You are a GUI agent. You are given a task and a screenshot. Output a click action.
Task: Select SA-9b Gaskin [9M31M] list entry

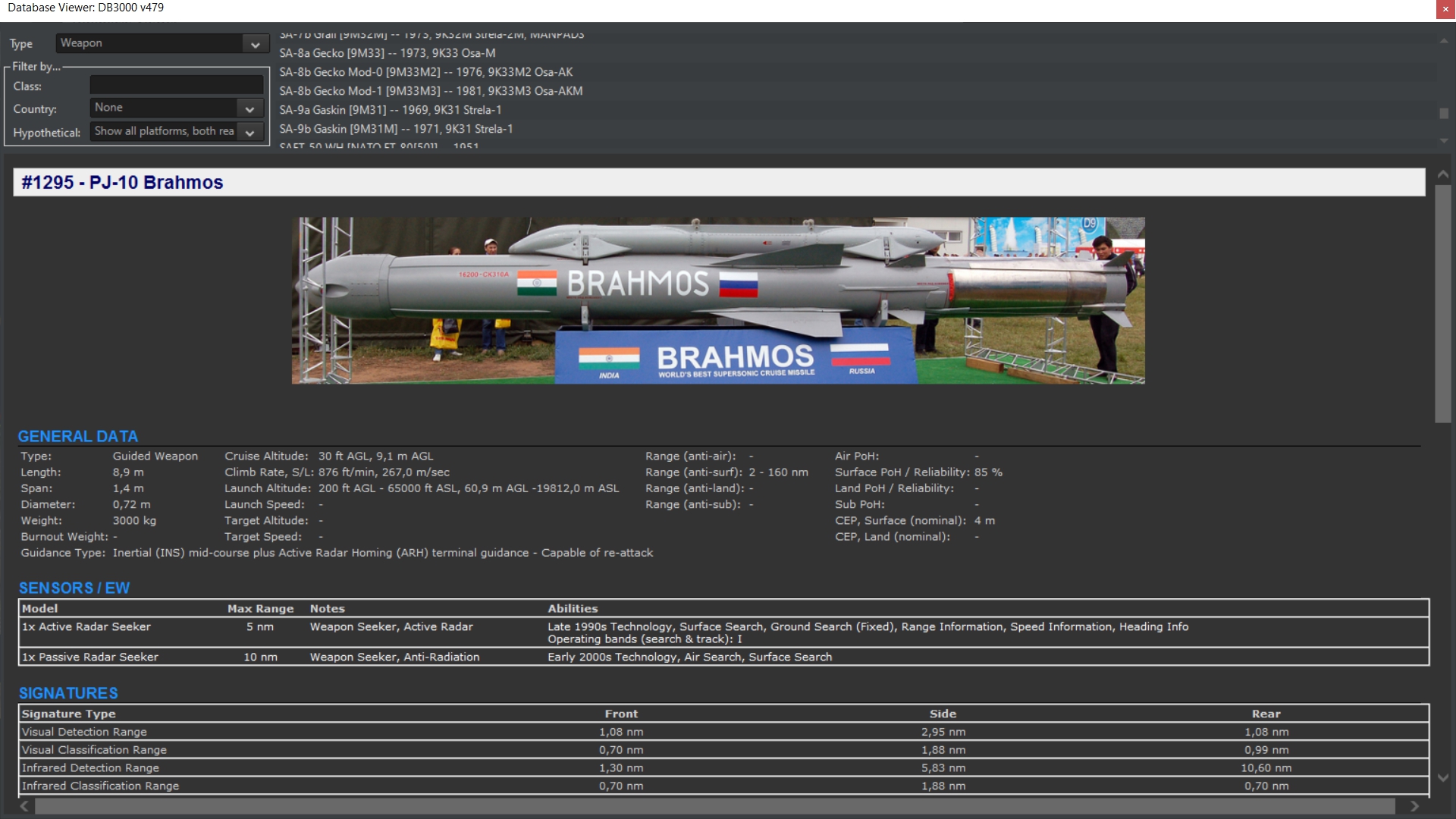tap(396, 129)
